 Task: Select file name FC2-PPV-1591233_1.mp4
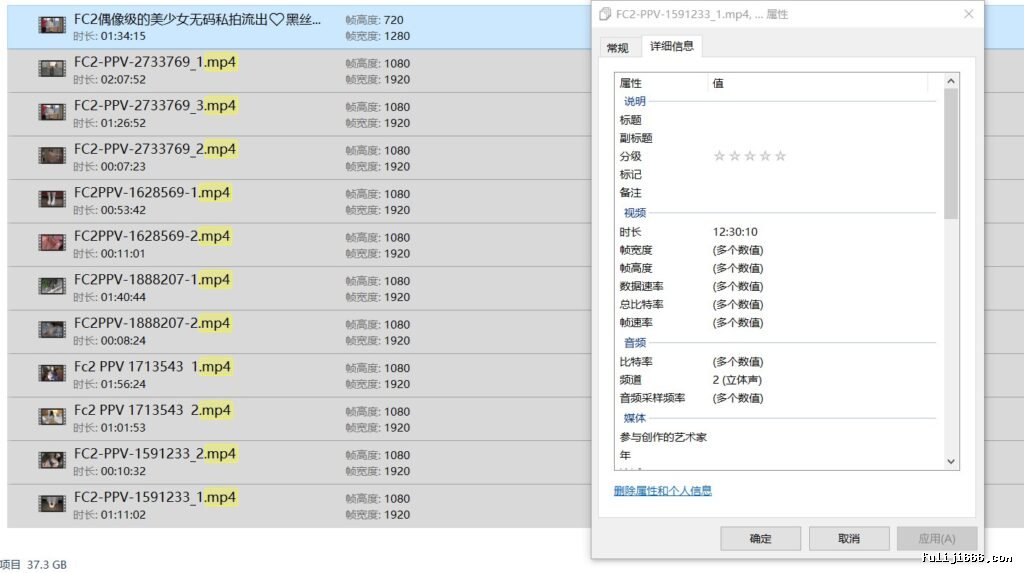pos(155,497)
